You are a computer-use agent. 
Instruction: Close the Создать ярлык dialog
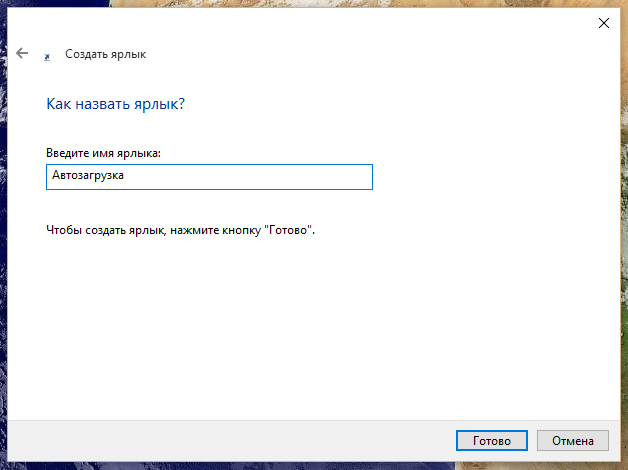(x=604, y=23)
